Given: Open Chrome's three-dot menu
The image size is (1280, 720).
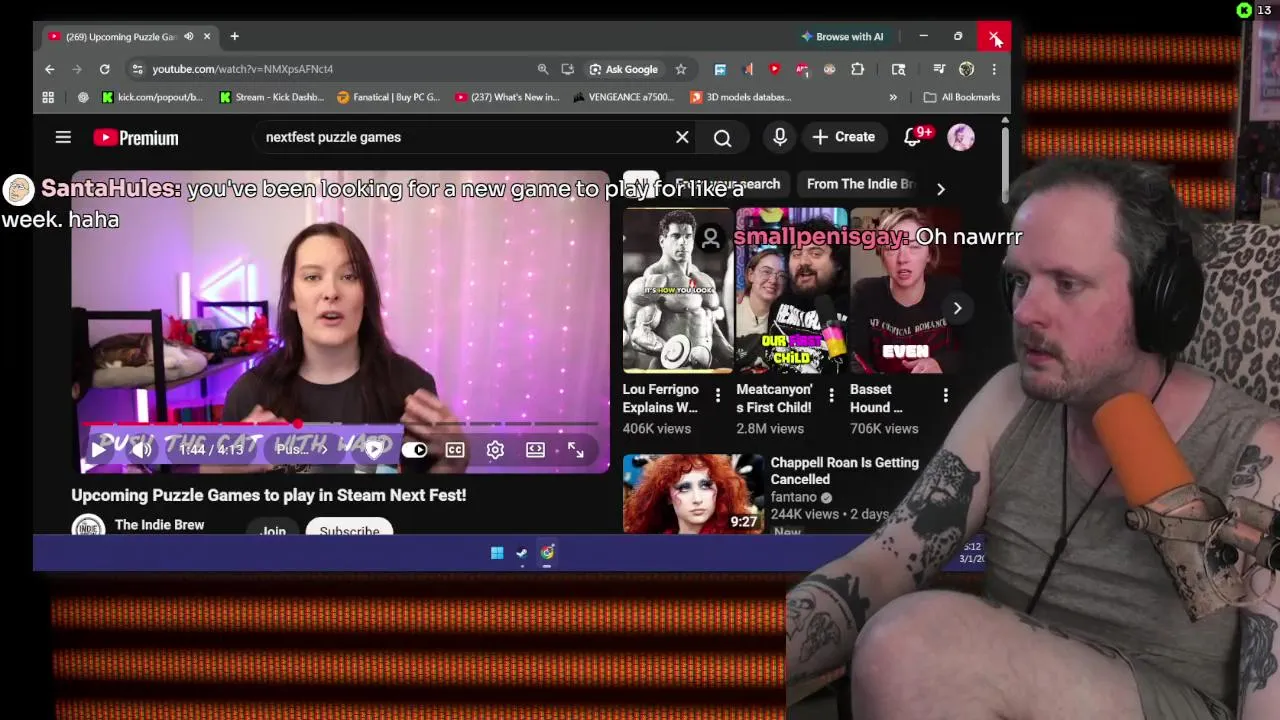Looking at the screenshot, I should point(994,69).
